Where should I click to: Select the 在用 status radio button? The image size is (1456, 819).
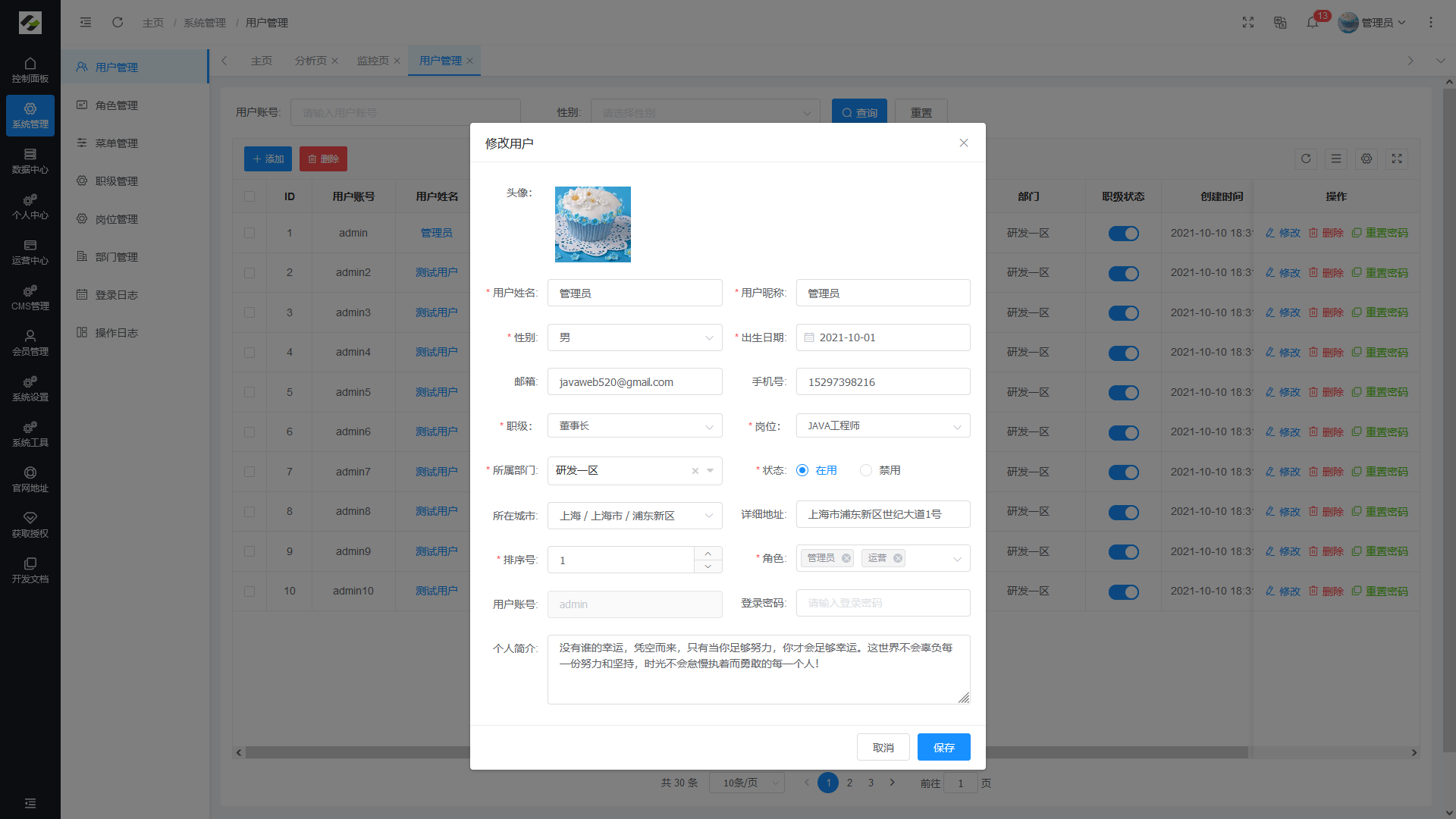point(802,470)
